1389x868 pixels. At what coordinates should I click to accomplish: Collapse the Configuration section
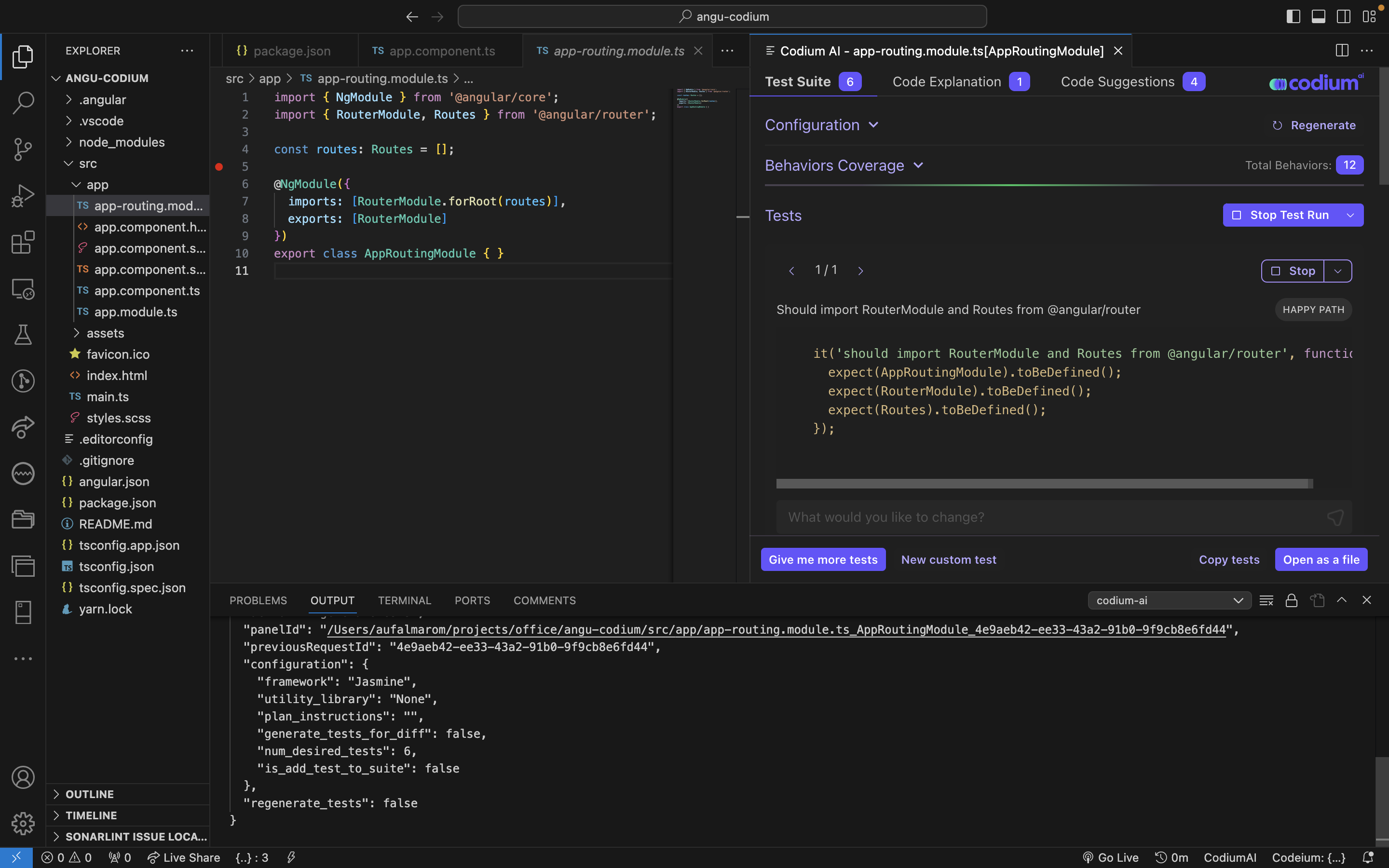tap(873, 124)
